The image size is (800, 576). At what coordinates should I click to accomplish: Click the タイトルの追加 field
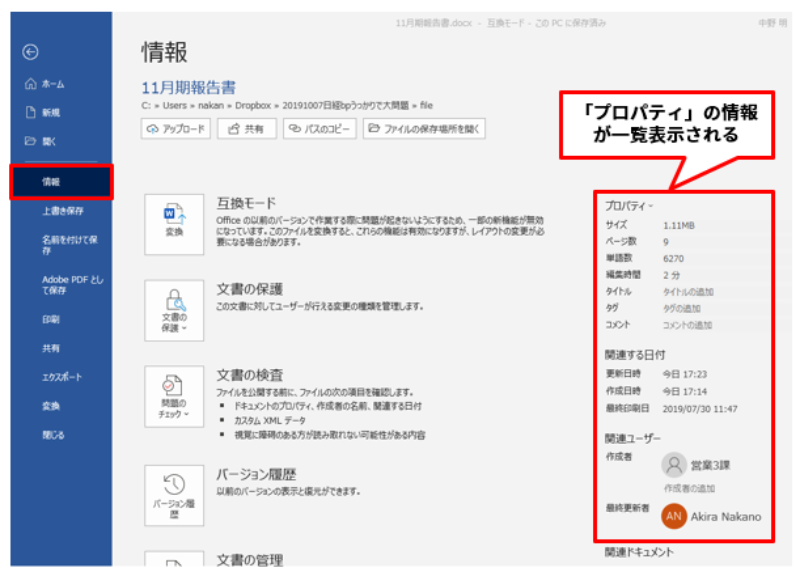click(x=690, y=291)
